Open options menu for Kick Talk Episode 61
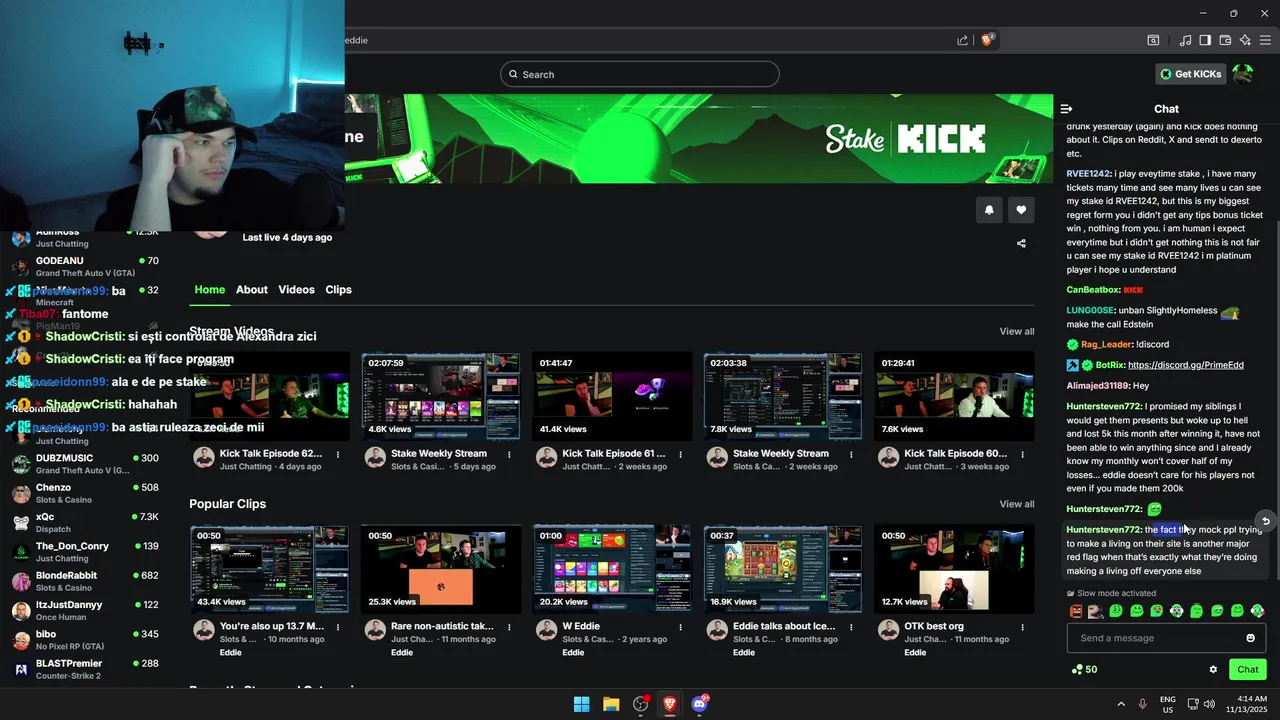1280x720 pixels. 680,454
